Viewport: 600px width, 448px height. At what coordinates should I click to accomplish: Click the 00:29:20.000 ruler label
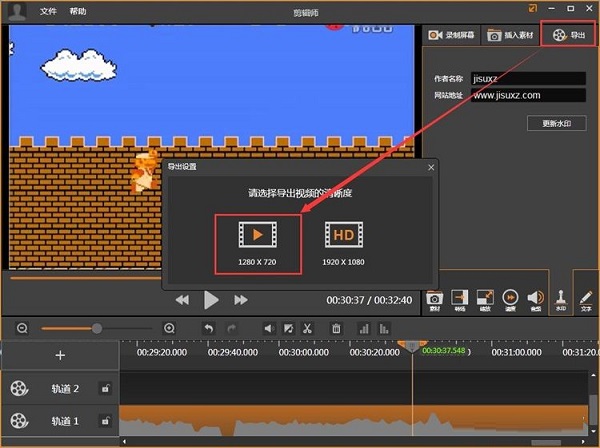(162, 352)
